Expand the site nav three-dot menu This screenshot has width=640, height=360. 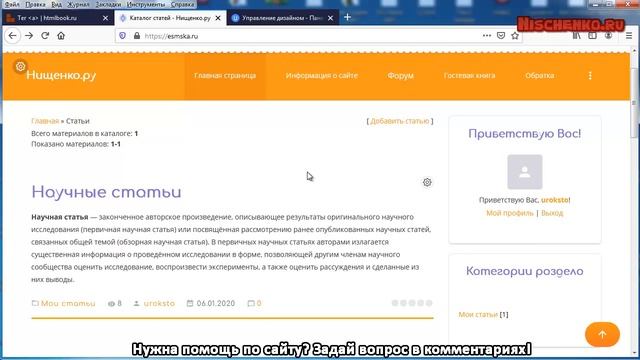tap(590, 76)
